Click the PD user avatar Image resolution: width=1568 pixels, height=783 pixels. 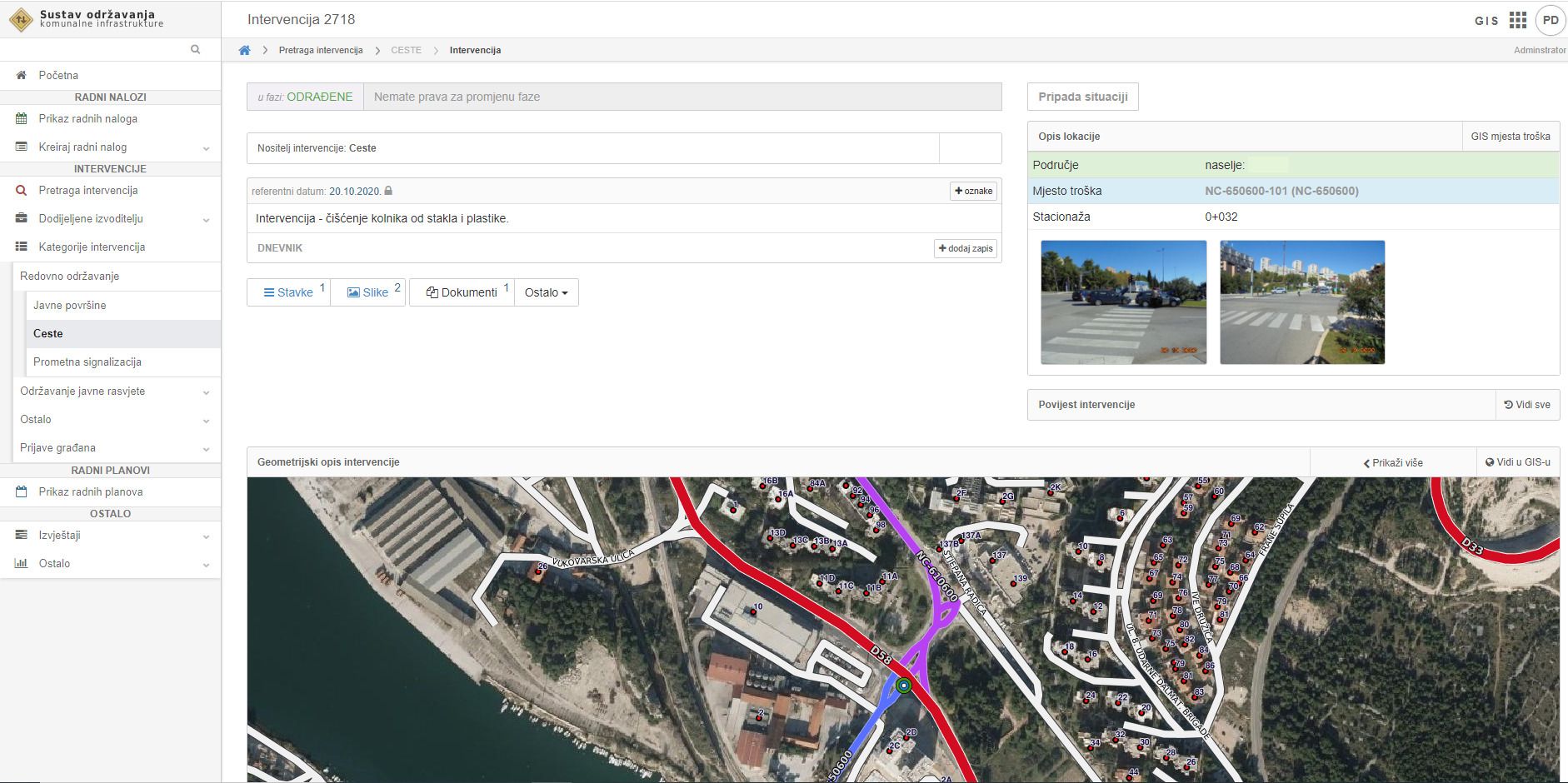[1551, 20]
